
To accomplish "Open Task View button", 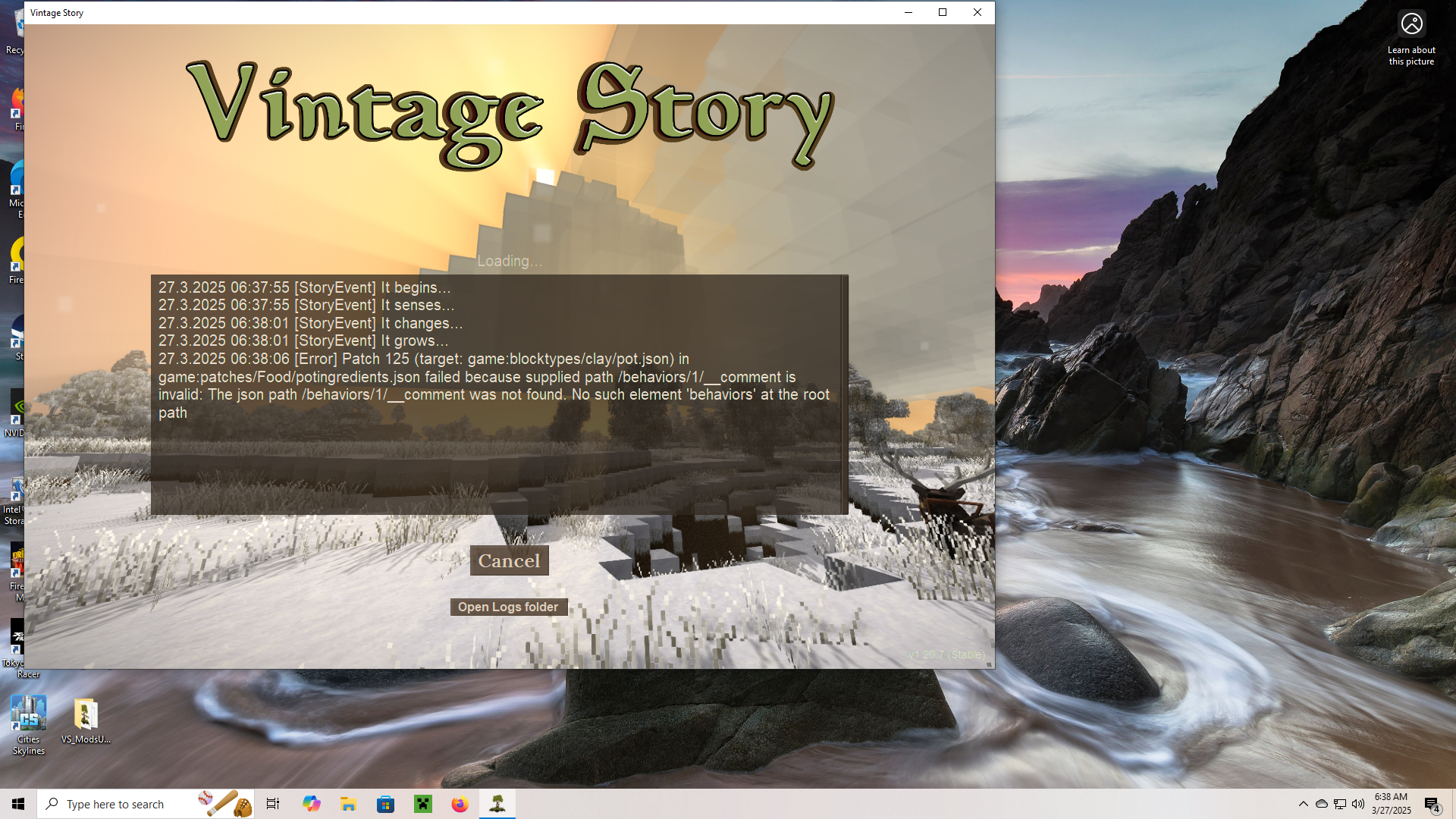I will (x=273, y=804).
